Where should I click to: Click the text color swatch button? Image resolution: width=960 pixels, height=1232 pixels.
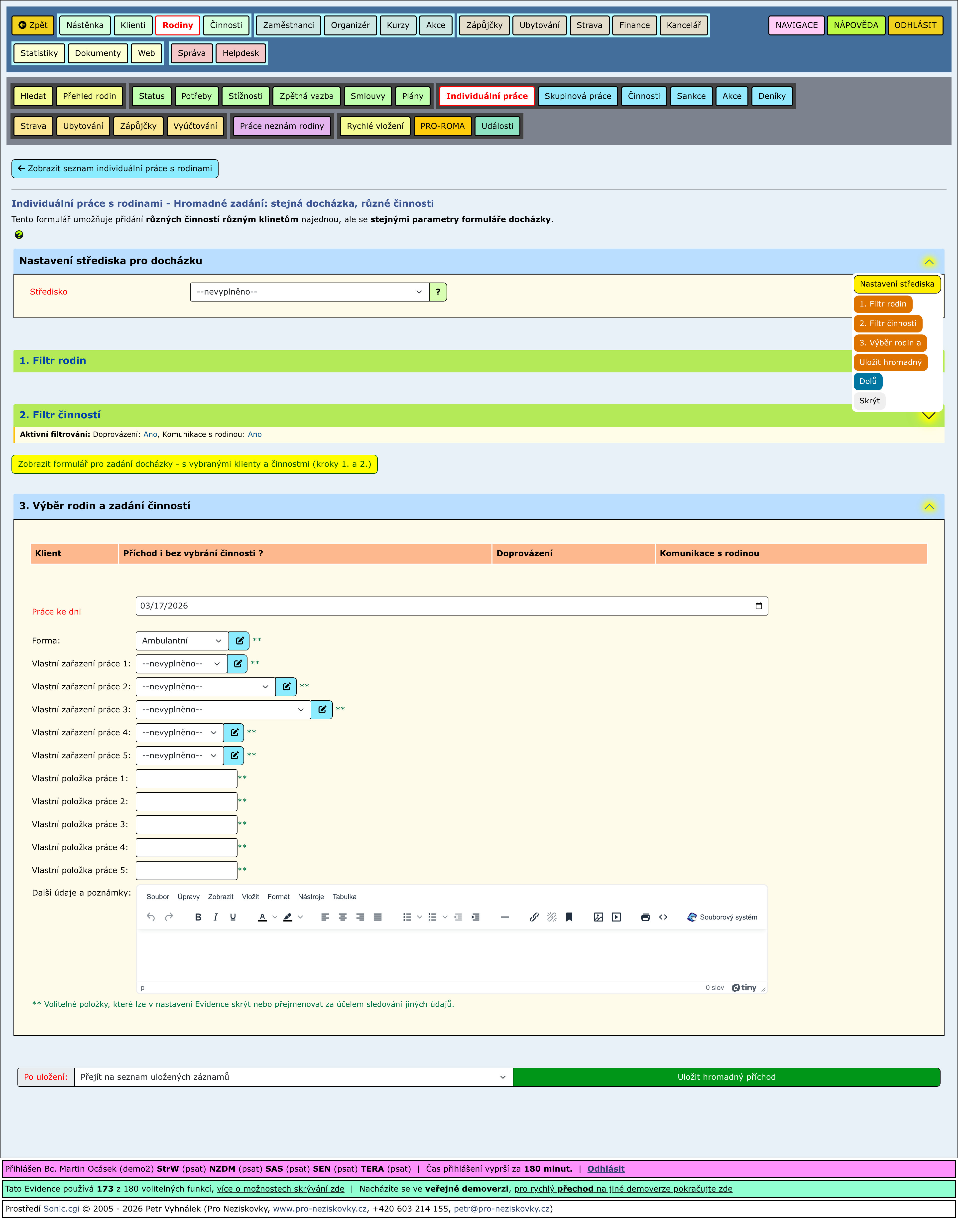(262, 918)
